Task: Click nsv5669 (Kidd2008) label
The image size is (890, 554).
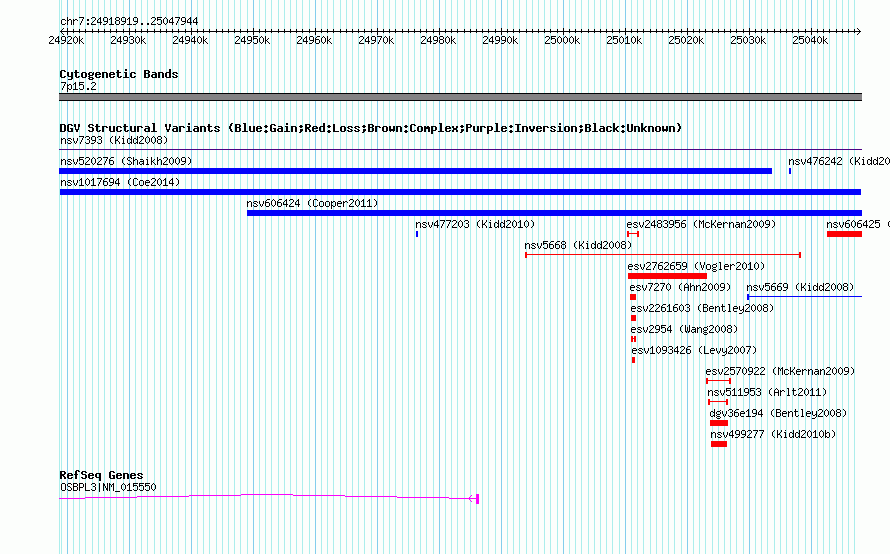Action: (800, 287)
